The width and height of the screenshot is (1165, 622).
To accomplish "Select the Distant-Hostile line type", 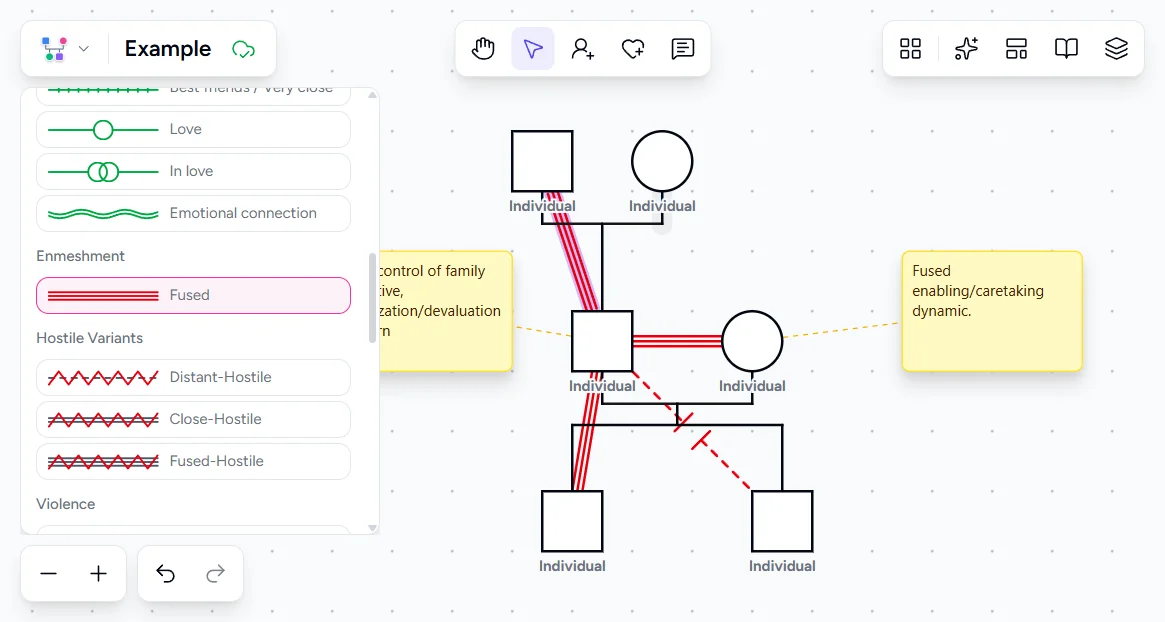I will pyautogui.click(x=193, y=378).
